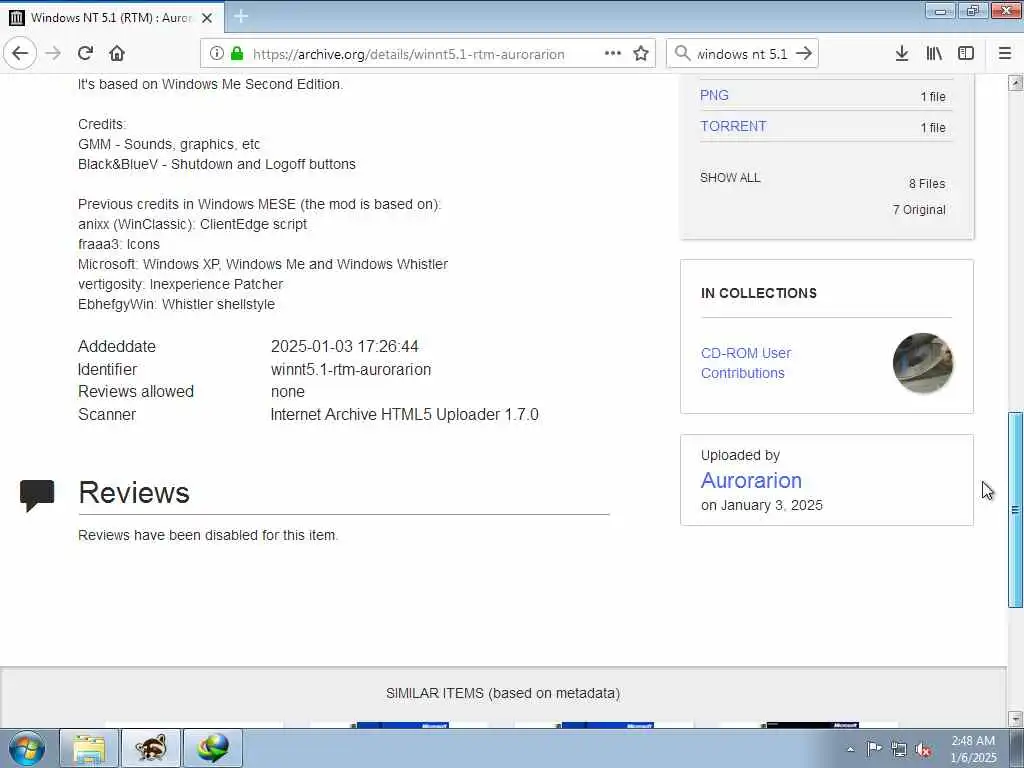Image resolution: width=1024 pixels, height=768 pixels.
Task: Click the '7 Original' count text
Action: (x=919, y=210)
